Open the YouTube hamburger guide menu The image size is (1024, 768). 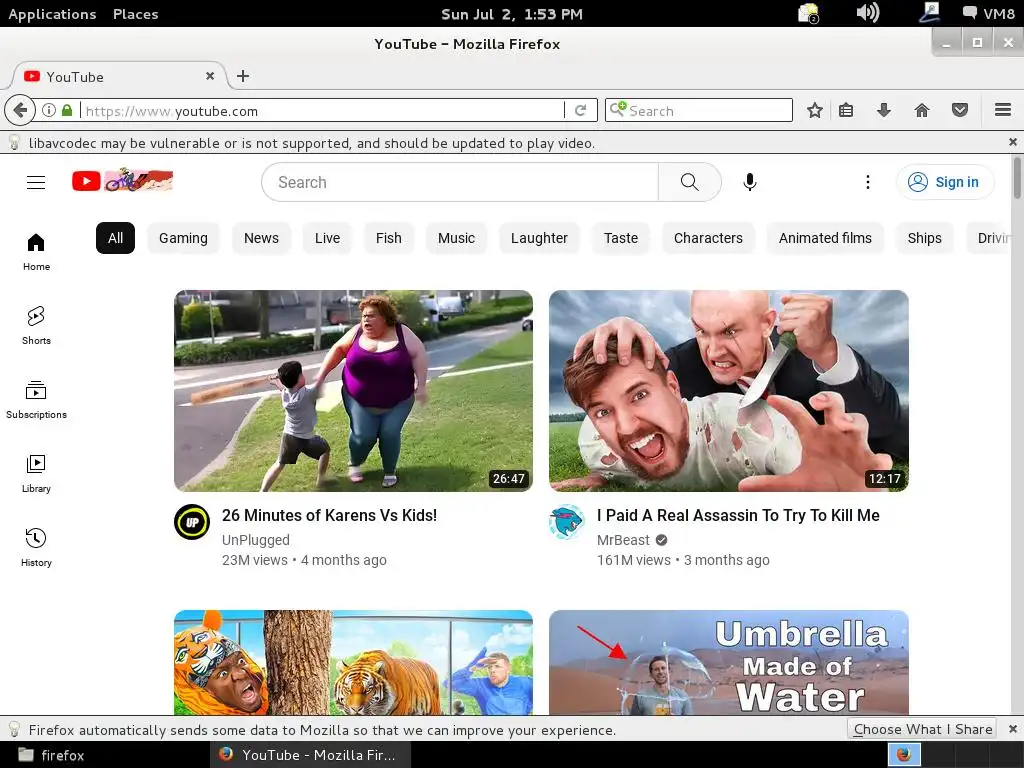36,182
